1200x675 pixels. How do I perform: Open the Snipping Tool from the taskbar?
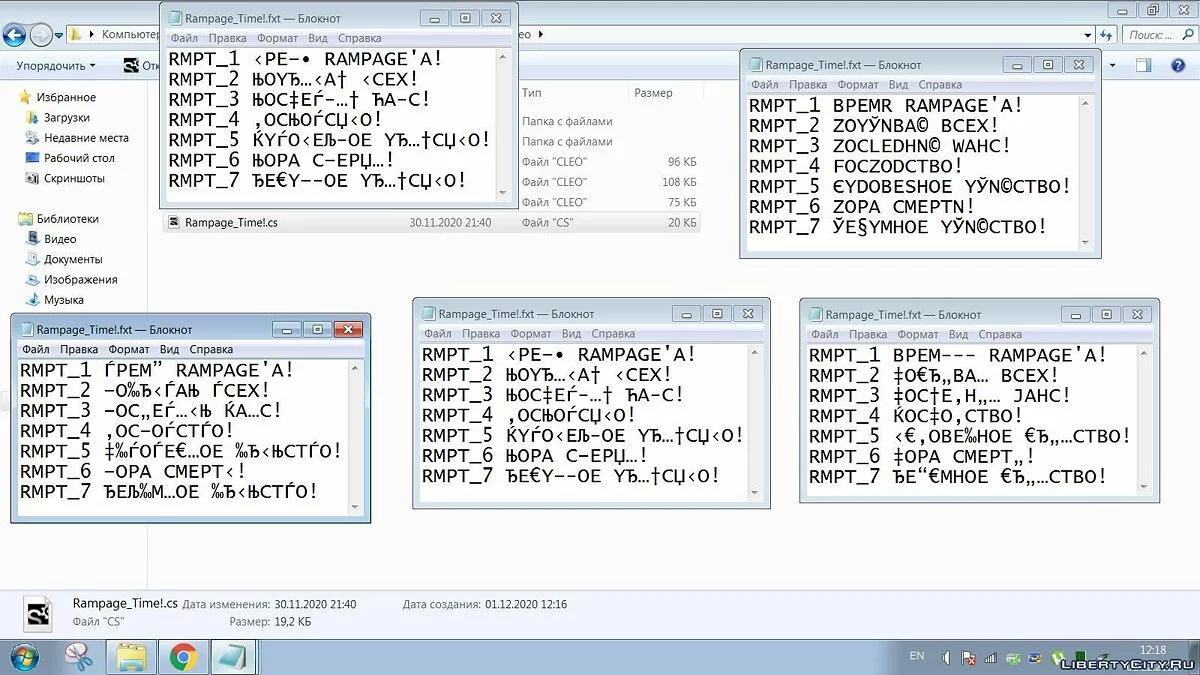[78, 656]
